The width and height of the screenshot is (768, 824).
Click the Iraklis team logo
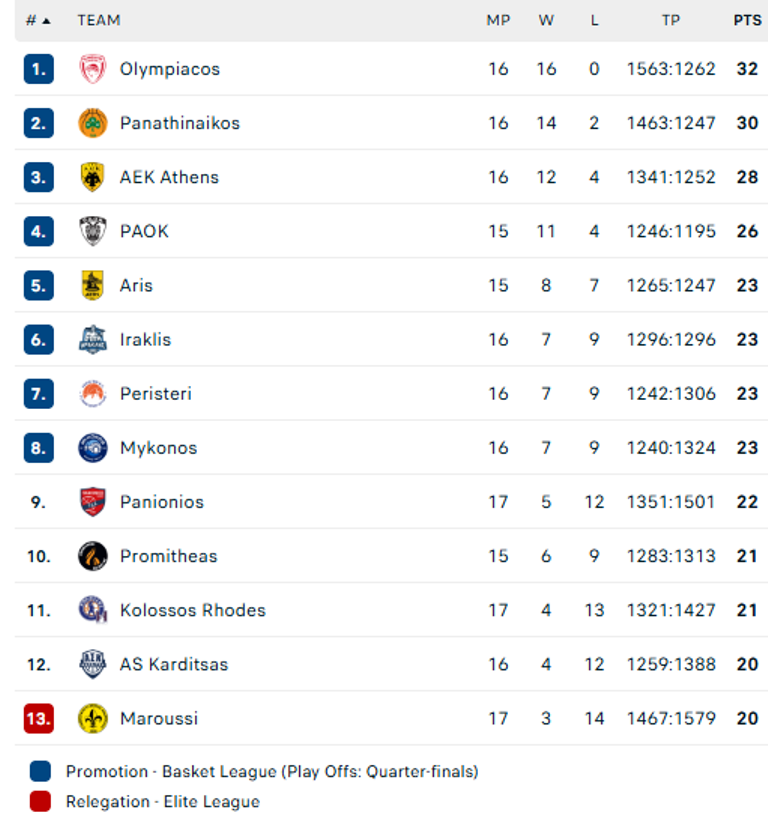pos(92,339)
